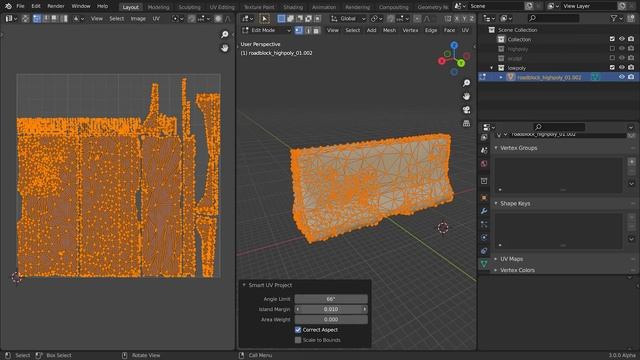Viewport: 640px width, 360px height.
Task: Open Image menu in UV editor
Action: (138, 19)
